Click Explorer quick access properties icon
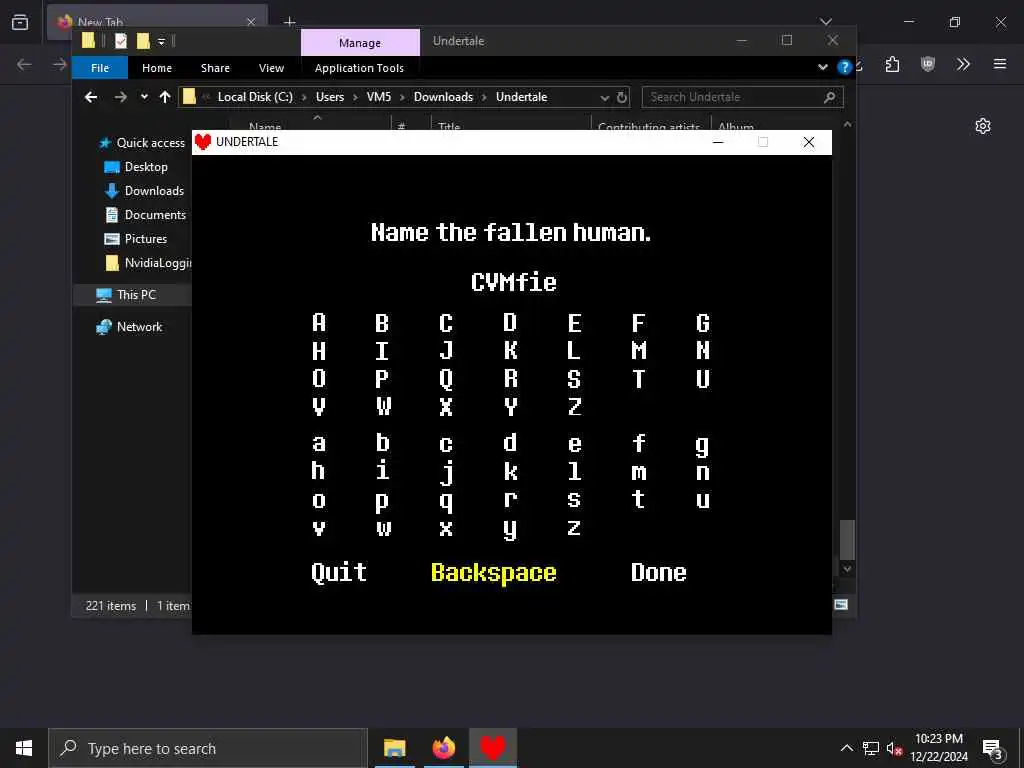The image size is (1024, 768). click(121, 41)
